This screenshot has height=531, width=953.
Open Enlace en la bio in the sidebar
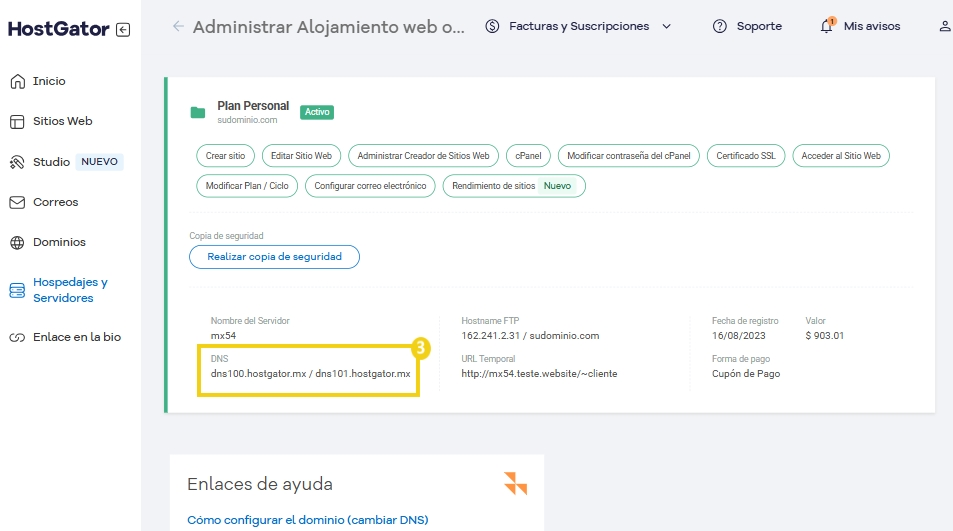[77, 337]
